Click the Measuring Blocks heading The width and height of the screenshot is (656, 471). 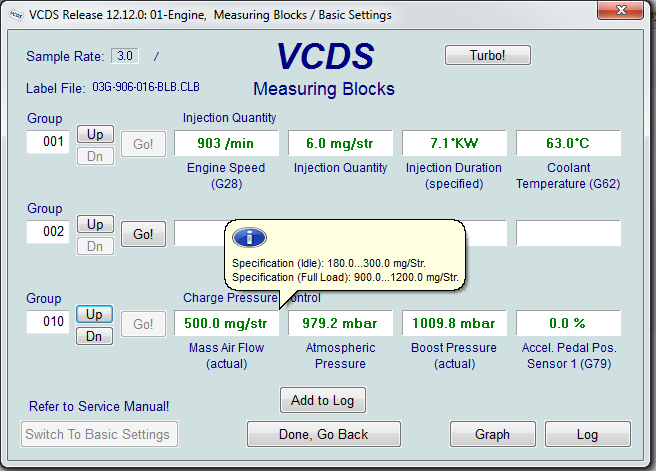[x=324, y=89]
